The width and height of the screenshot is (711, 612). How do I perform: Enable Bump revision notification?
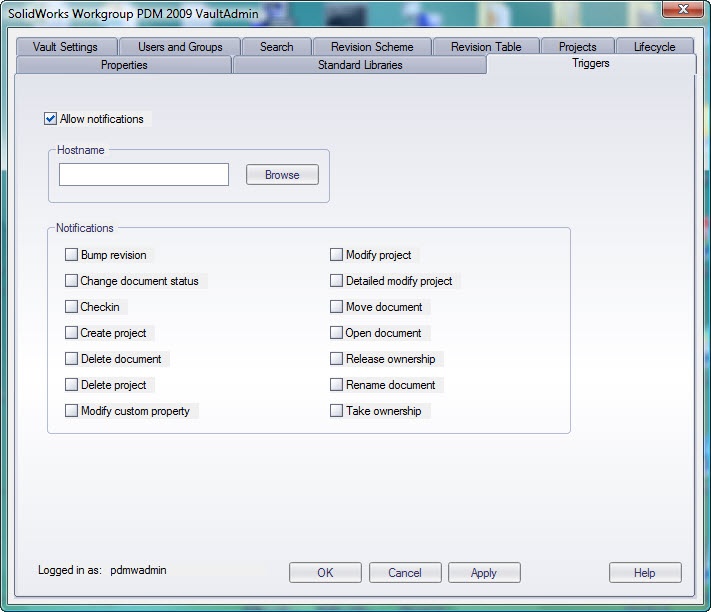71,255
